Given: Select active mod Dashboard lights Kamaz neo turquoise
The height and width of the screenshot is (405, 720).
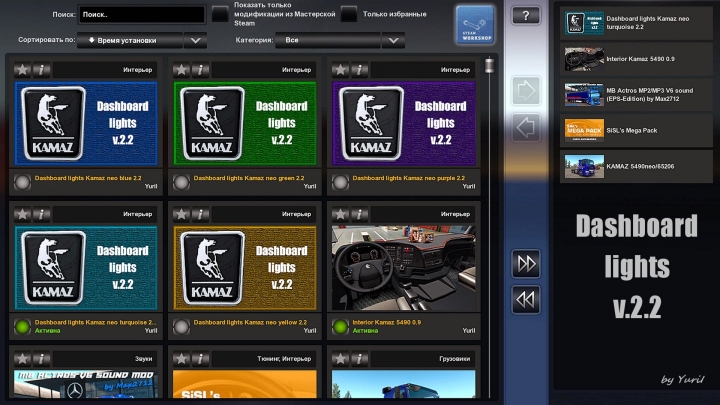Looking at the screenshot, I should (x=636, y=23).
